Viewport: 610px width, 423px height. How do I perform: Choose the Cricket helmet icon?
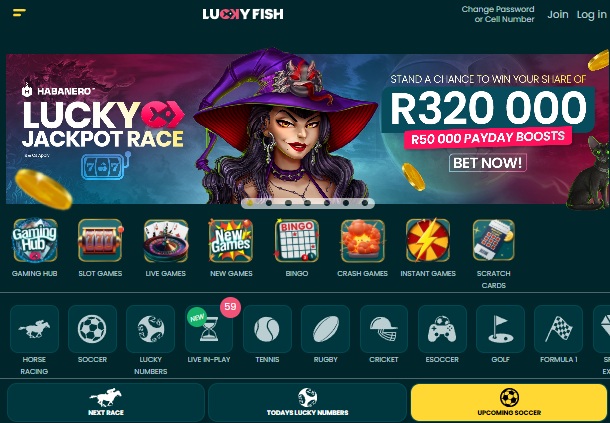tap(384, 329)
